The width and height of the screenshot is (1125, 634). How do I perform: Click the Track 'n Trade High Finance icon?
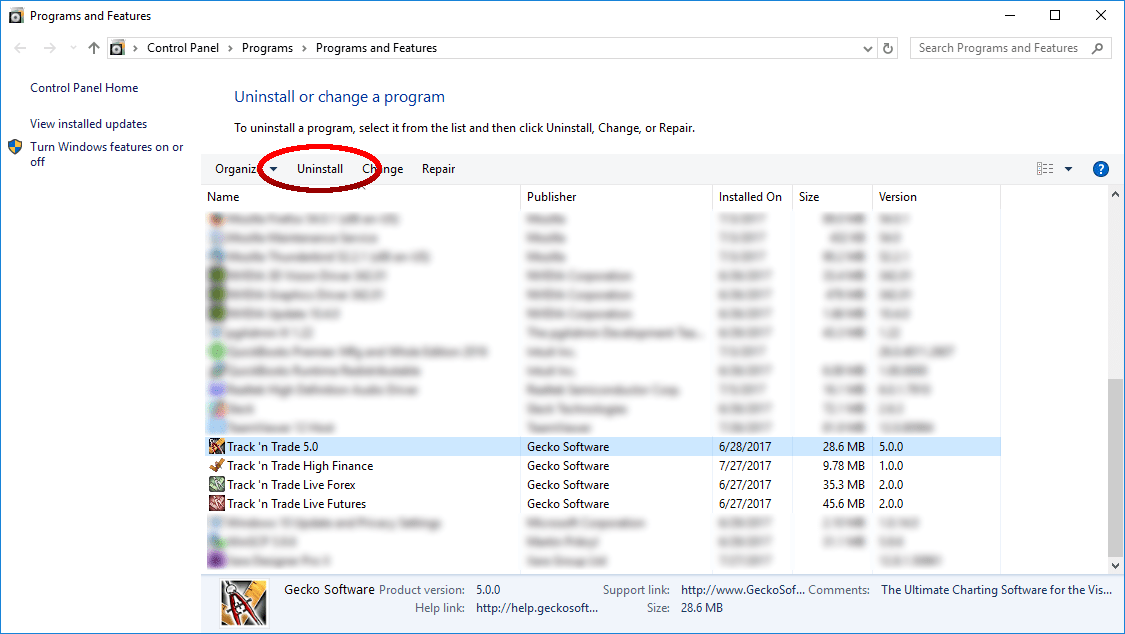click(217, 465)
